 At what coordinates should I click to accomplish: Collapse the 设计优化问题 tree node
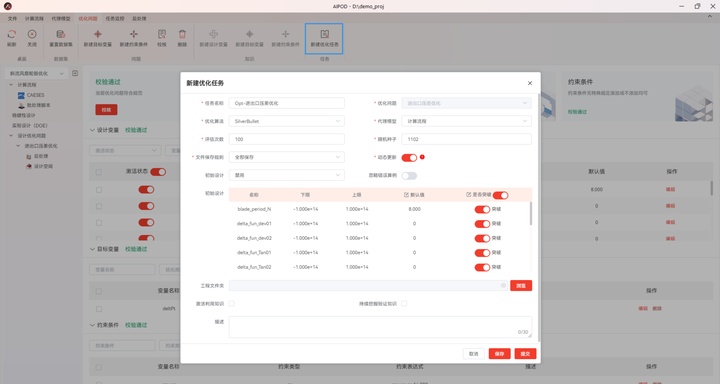[x=11, y=136]
